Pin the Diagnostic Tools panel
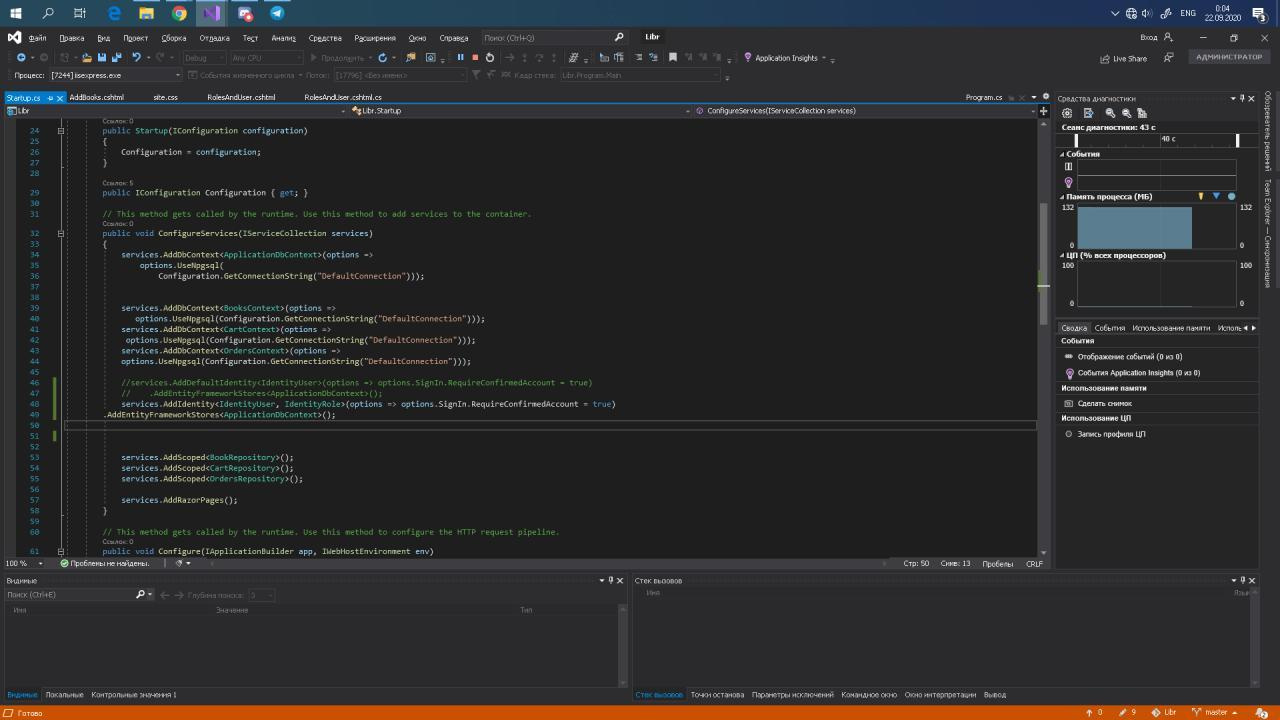 (1241, 98)
